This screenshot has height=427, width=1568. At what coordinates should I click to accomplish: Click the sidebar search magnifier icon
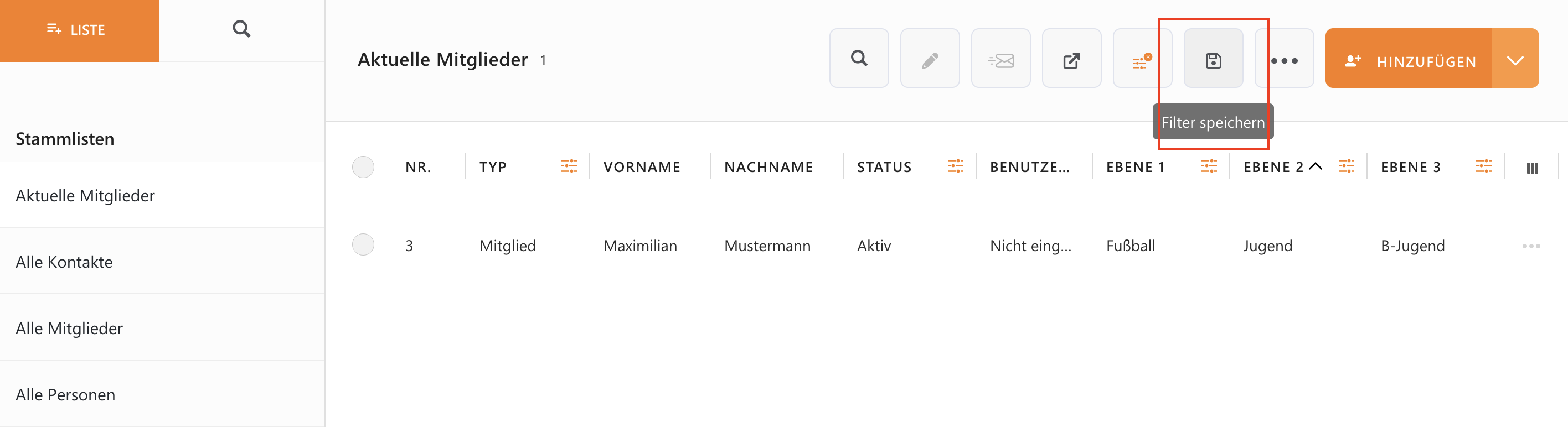(x=241, y=29)
